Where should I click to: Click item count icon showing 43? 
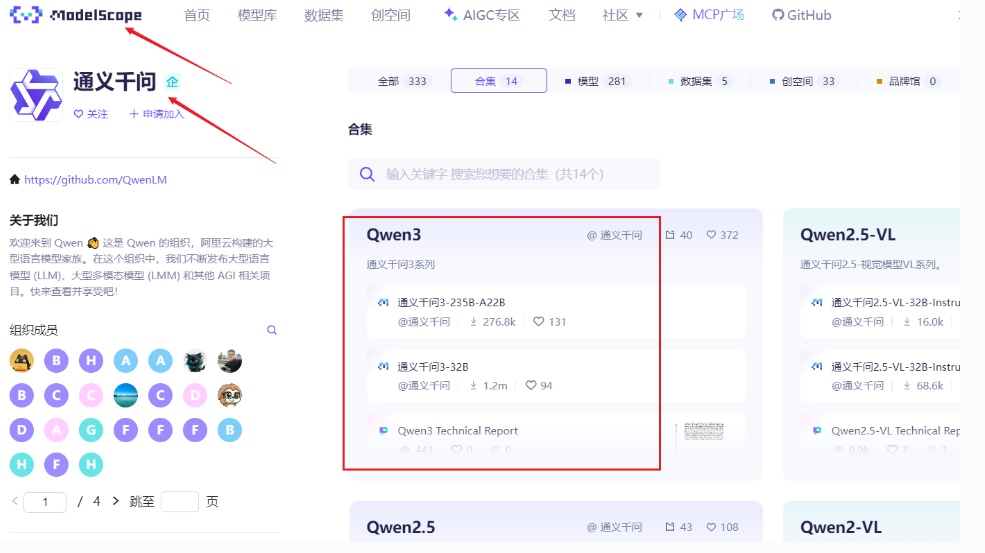pyautogui.click(x=670, y=527)
